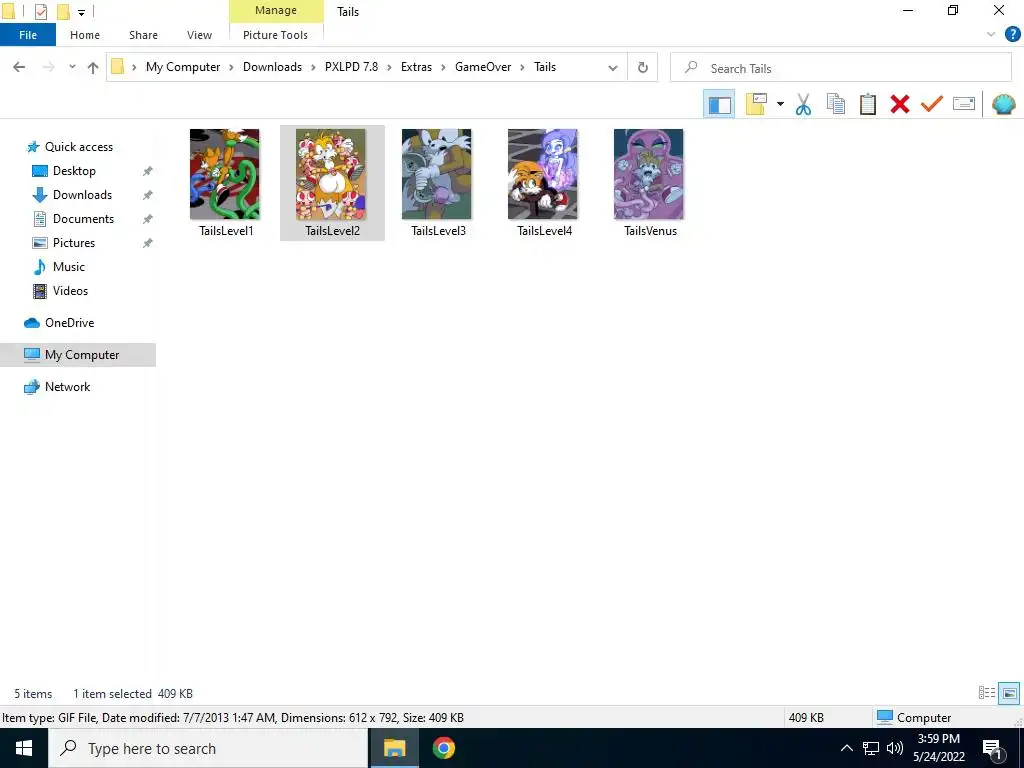Screen dimensions: 1024x768
Task: Navigate to Extras breadcrumb folder
Action: (x=417, y=67)
